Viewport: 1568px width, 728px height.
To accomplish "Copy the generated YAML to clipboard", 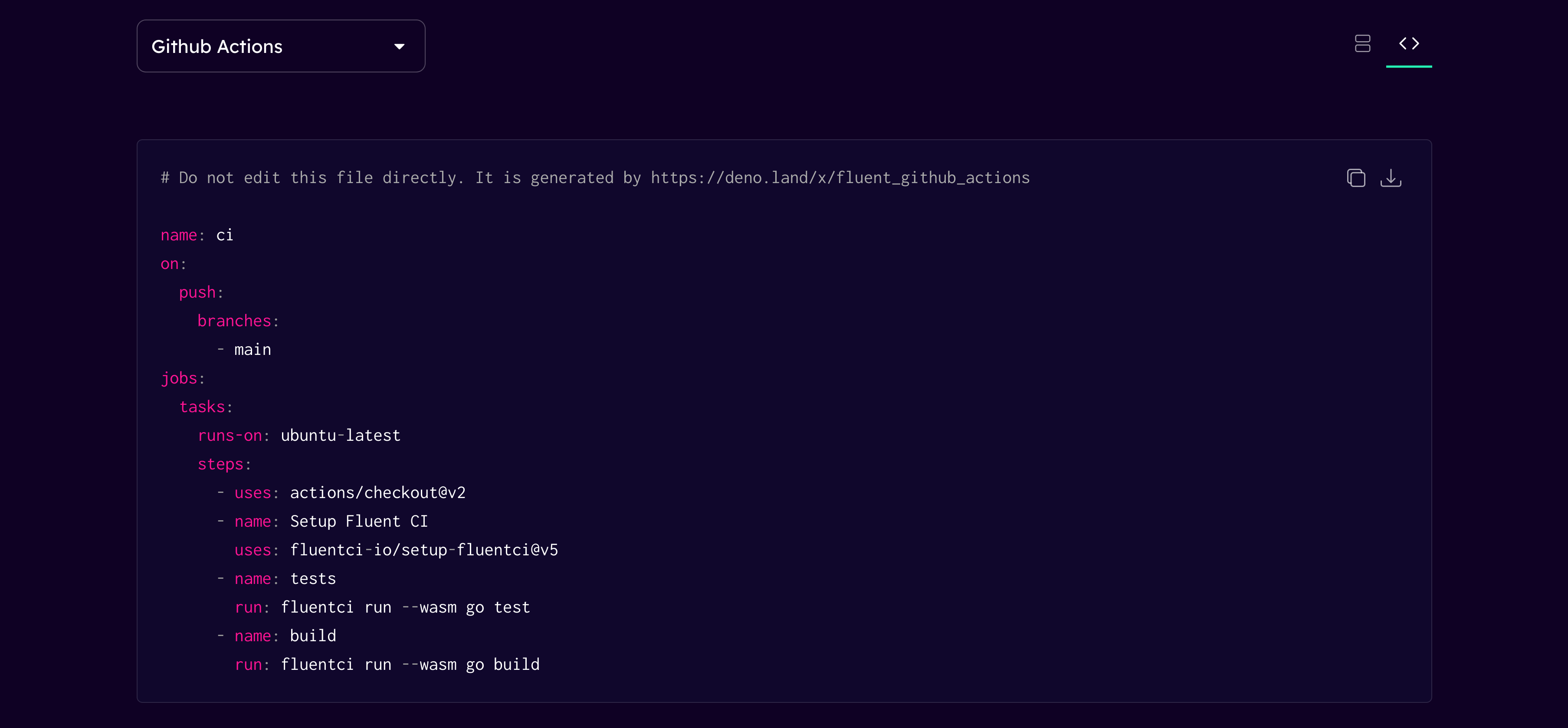I will point(1355,178).
